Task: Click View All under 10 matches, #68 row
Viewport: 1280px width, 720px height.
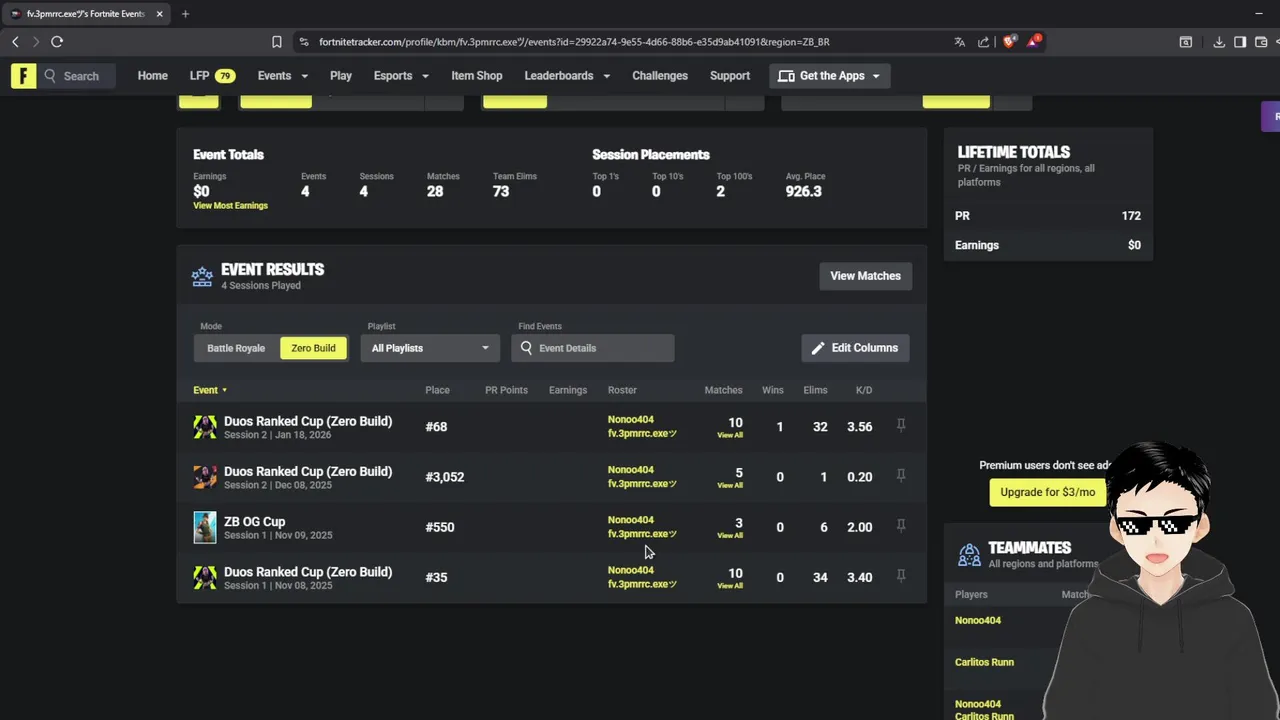Action: 730,435
